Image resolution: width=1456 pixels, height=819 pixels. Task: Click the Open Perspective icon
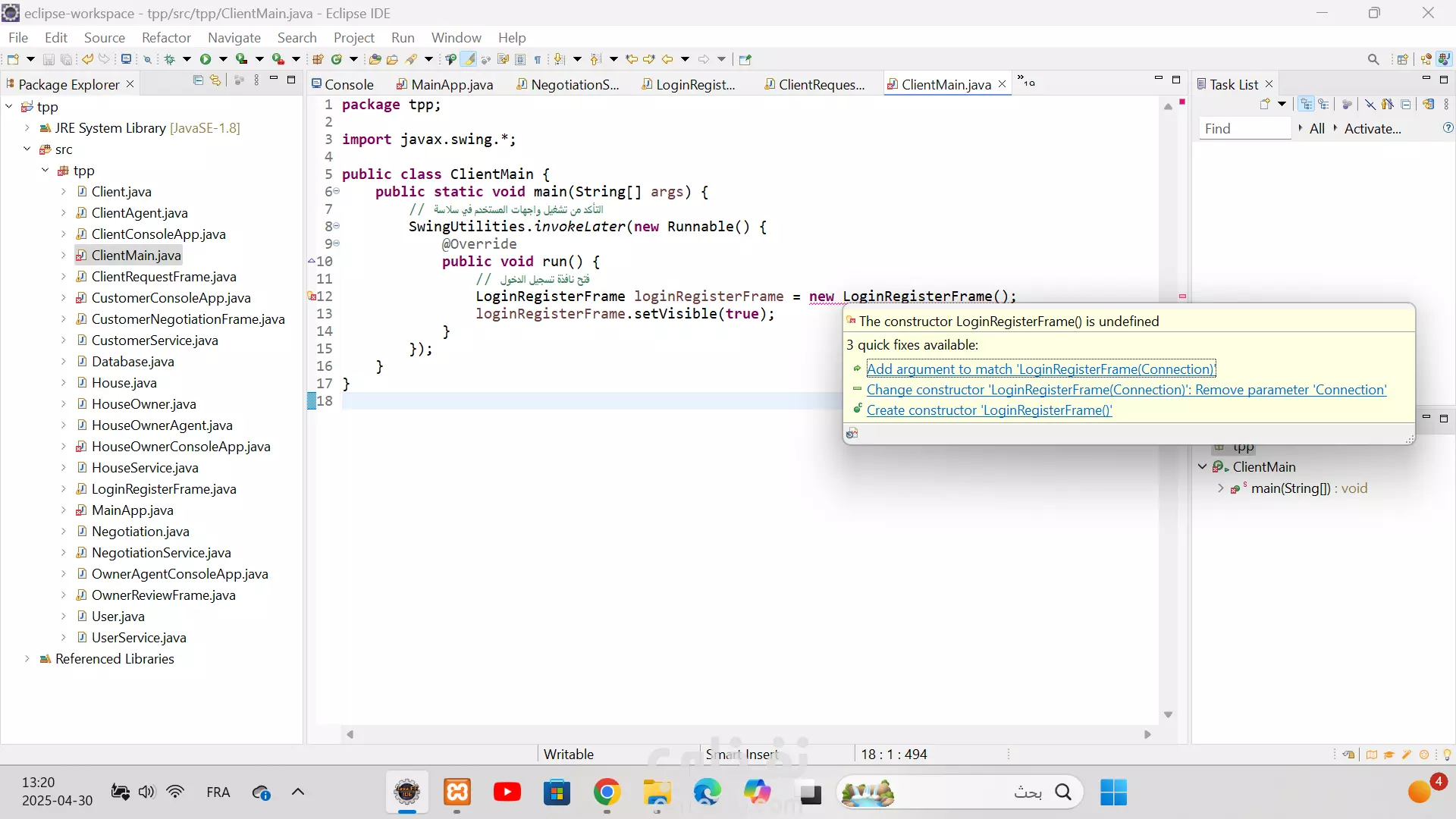point(1402,59)
